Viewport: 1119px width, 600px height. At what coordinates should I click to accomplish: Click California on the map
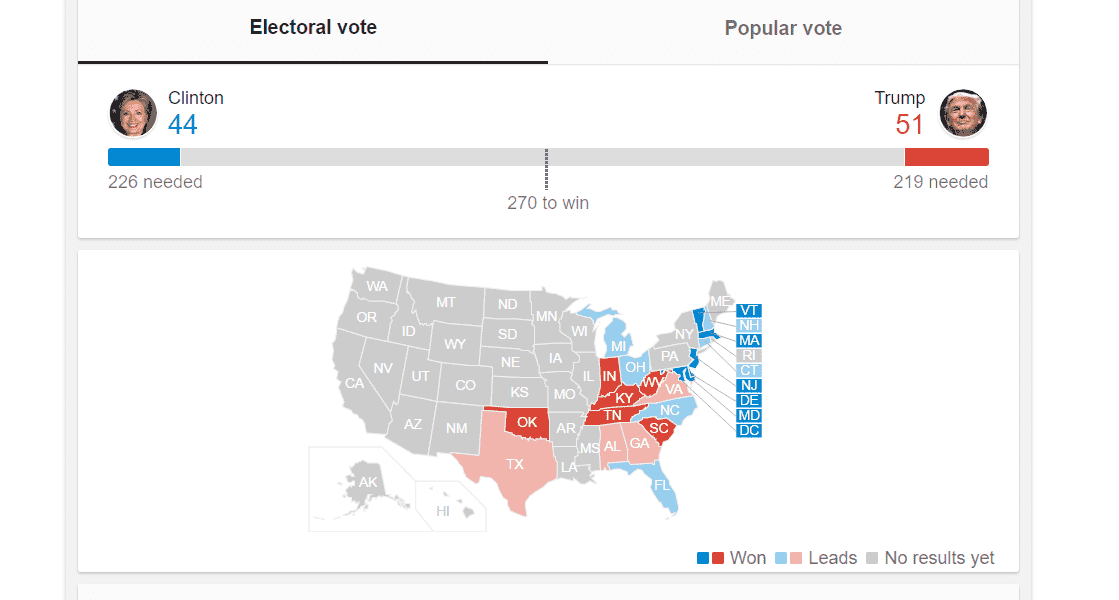[x=355, y=383]
